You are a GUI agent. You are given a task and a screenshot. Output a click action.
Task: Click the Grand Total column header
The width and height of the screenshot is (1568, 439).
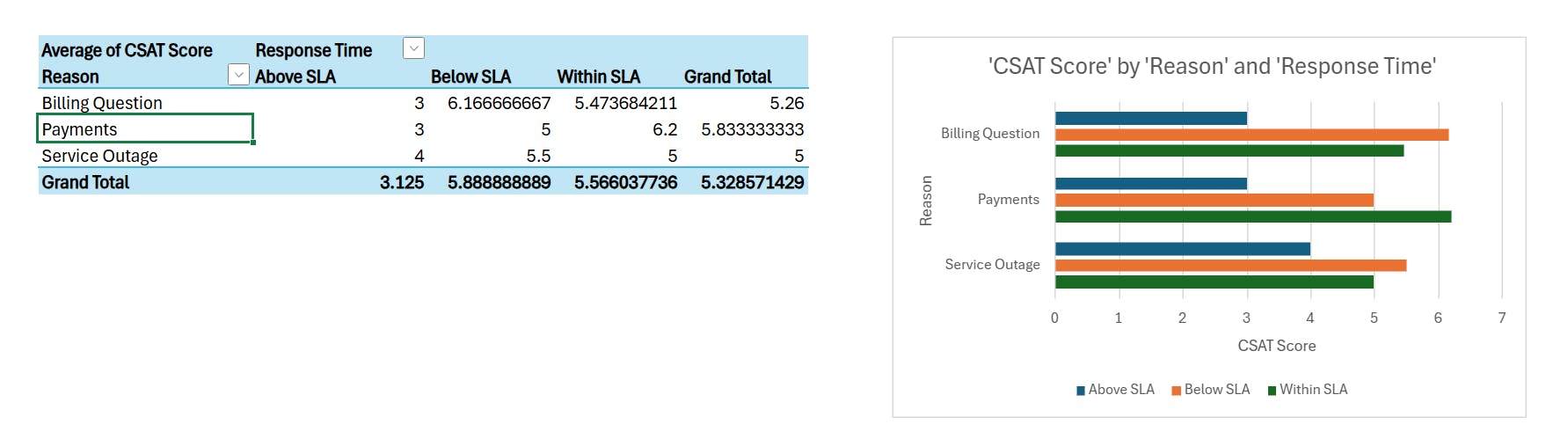coord(727,77)
